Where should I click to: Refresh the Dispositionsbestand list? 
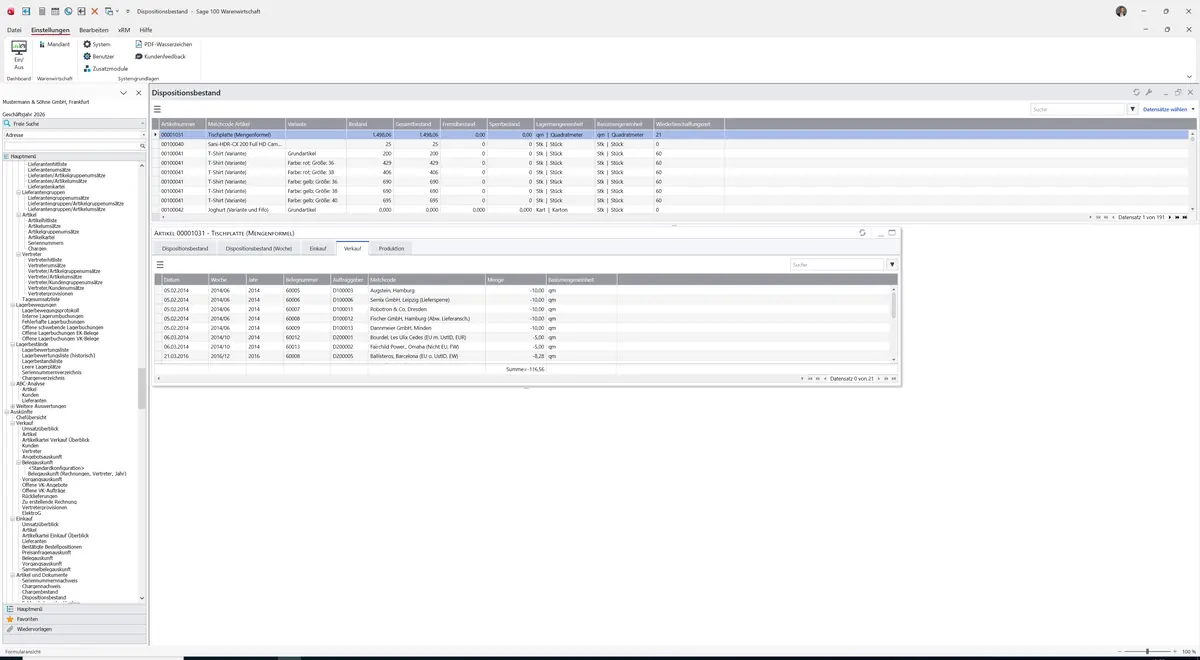click(x=1136, y=92)
